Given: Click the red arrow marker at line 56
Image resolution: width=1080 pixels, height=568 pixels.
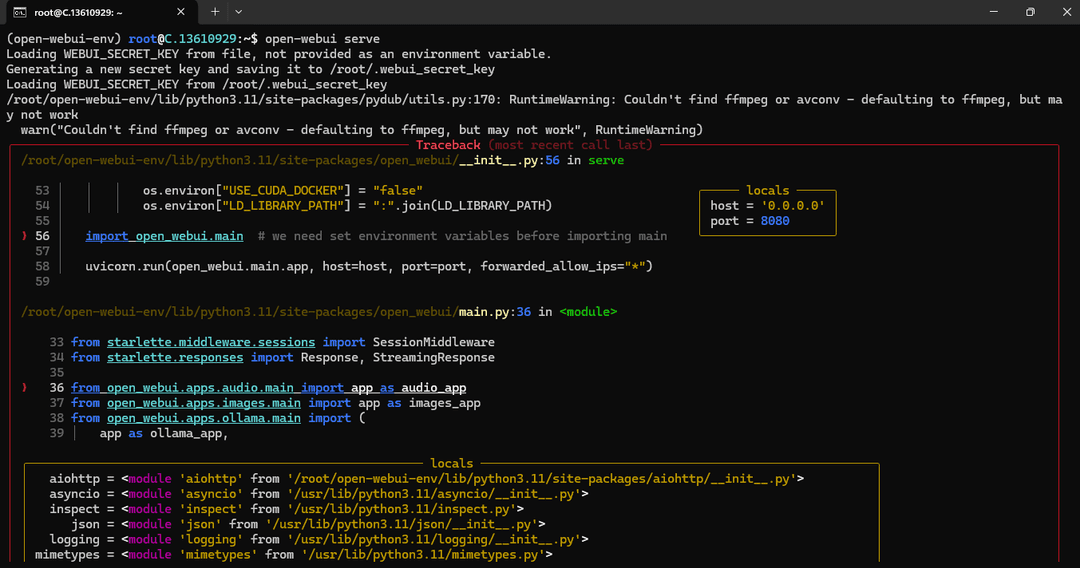Looking at the screenshot, I should coord(24,237).
